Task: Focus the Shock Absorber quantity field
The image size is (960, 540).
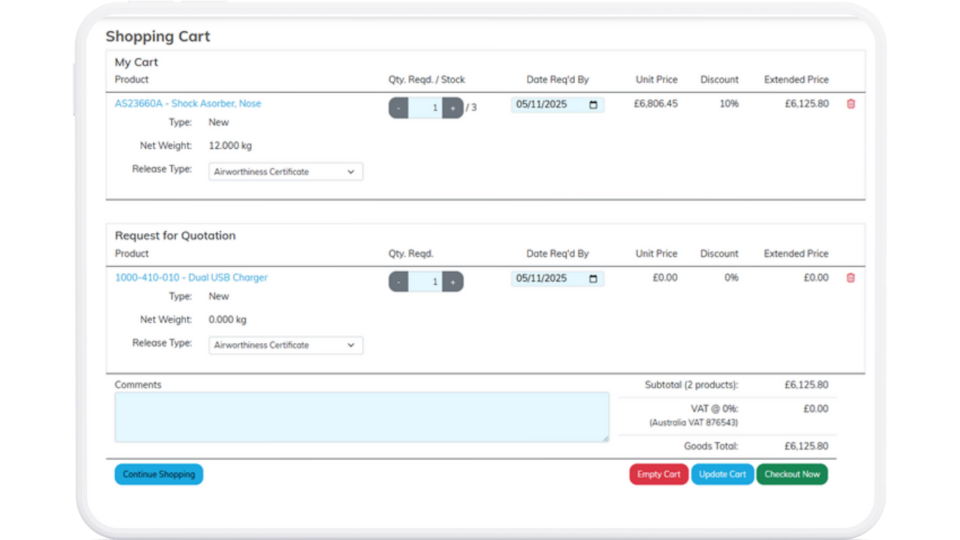Action: (425, 108)
